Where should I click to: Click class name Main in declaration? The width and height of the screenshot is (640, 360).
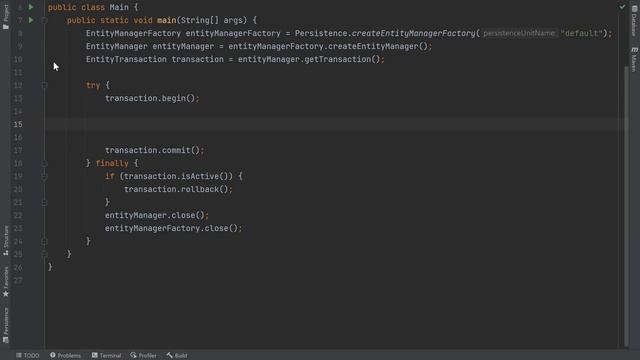coord(119,7)
